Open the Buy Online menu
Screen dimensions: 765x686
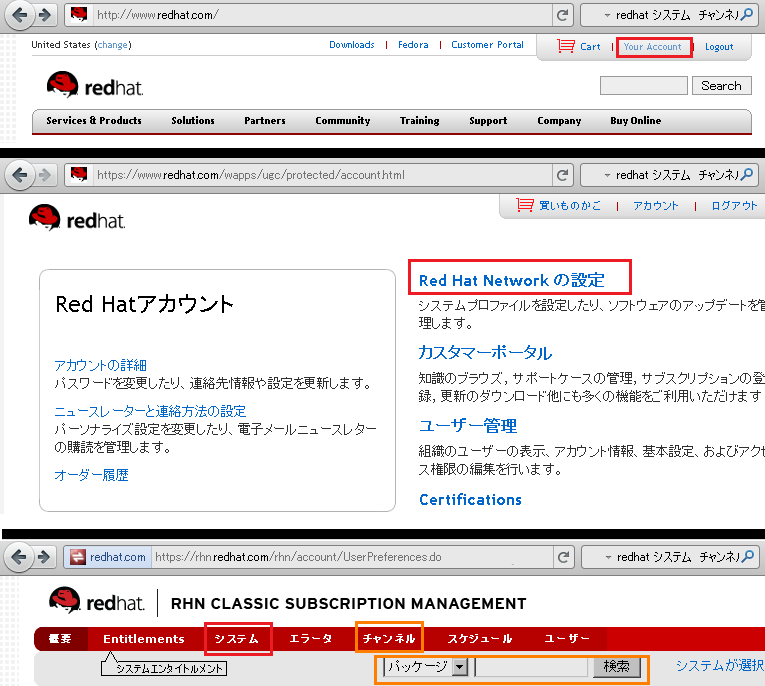[636, 121]
